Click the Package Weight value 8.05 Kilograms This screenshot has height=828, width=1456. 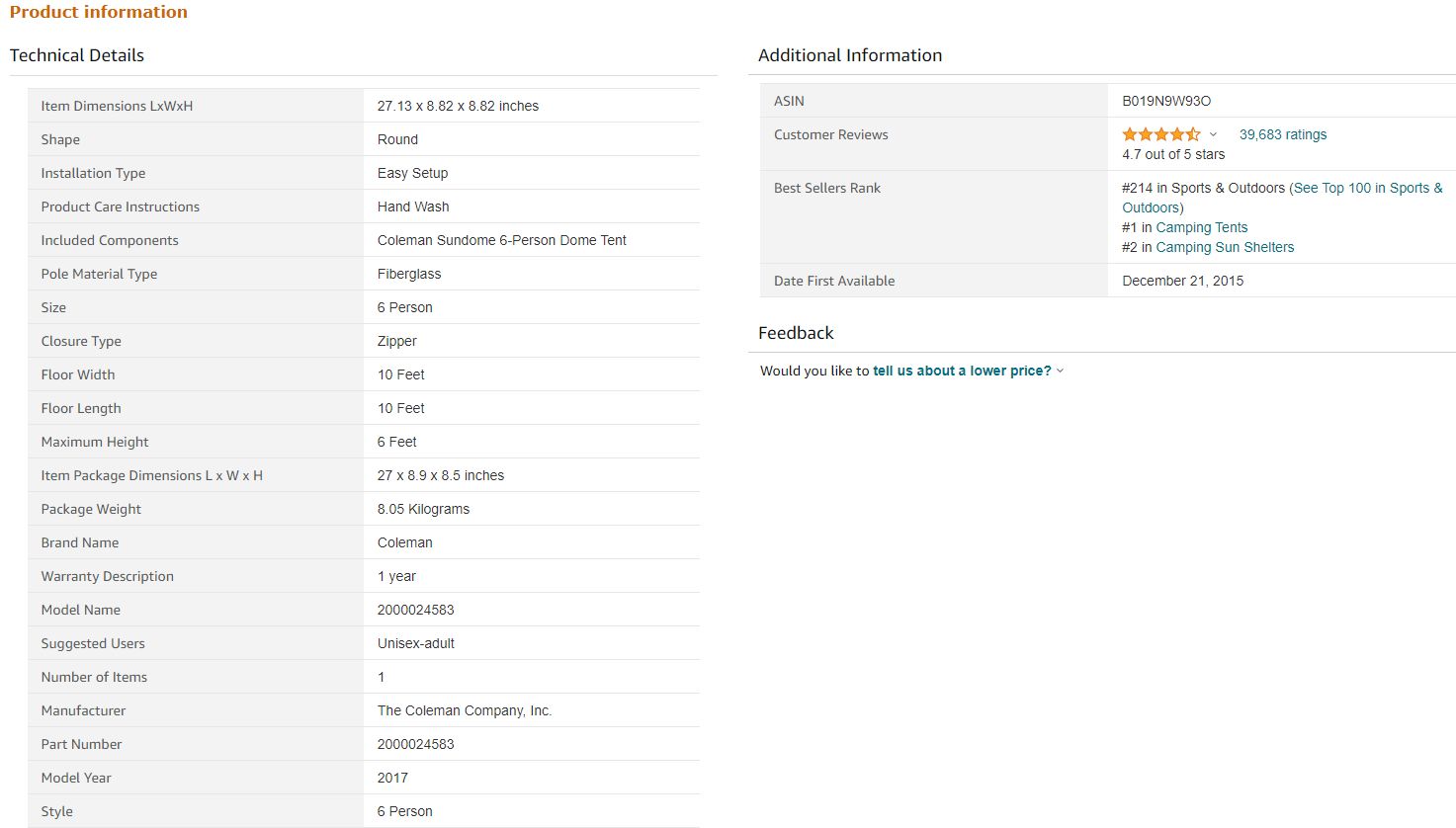point(423,509)
